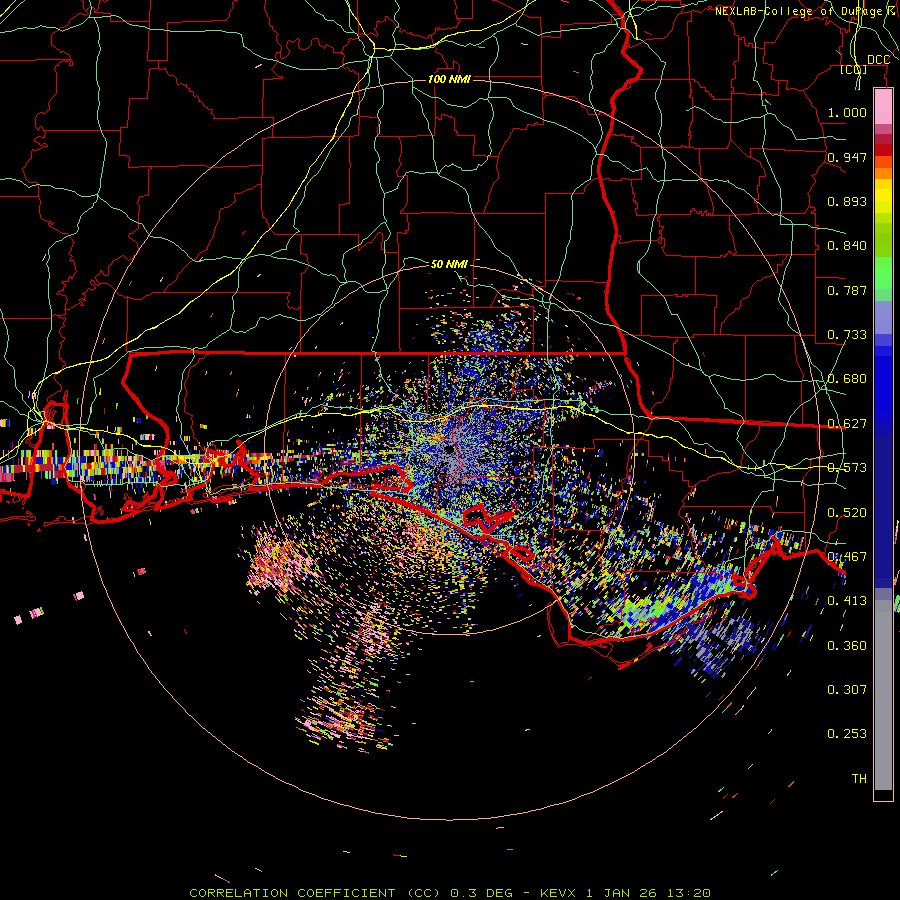This screenshot has width=900, height=900.
Task: Select the 0.627 scale value
Action: pos(847,424)
